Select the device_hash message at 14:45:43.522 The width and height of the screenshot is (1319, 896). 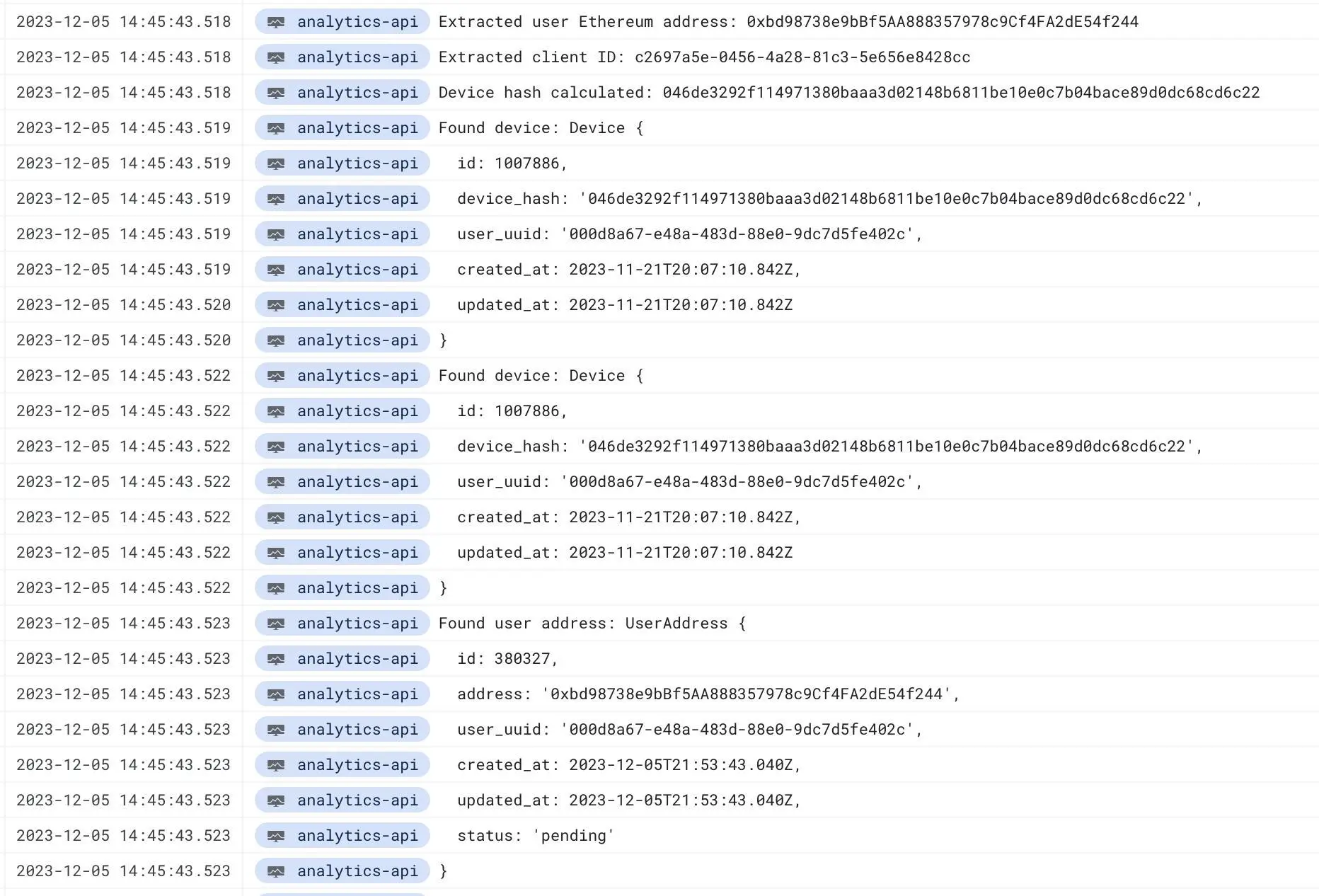pos(829,447)
